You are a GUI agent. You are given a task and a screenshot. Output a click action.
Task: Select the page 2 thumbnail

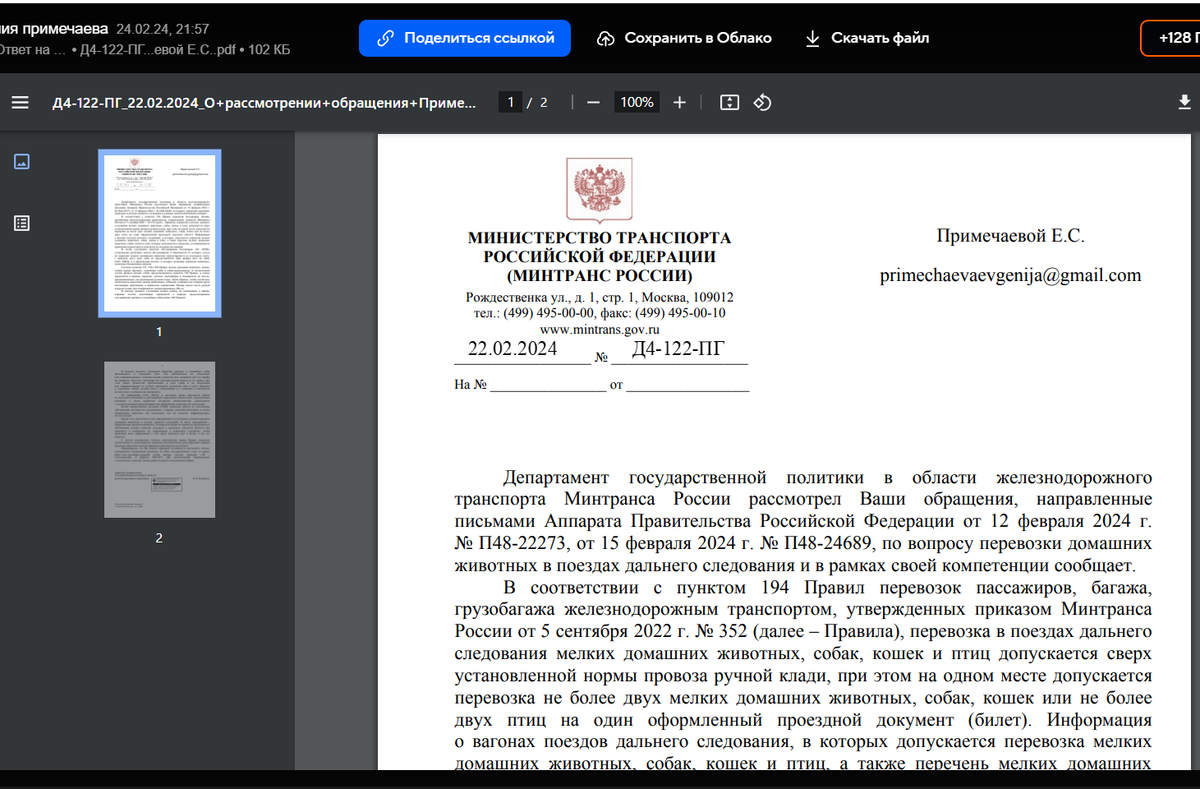(159, 439)
